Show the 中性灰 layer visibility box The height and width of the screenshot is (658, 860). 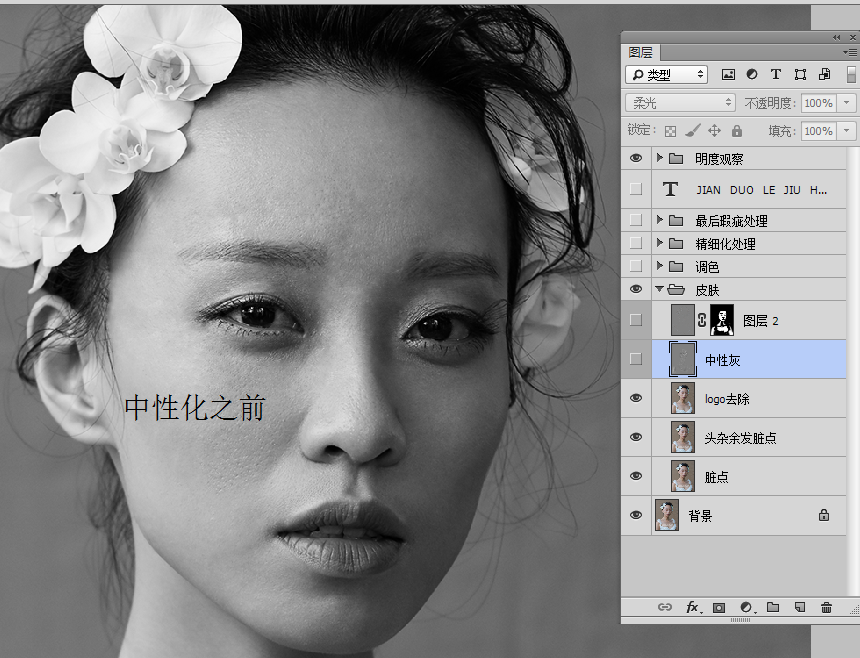(x=636, y=359)
